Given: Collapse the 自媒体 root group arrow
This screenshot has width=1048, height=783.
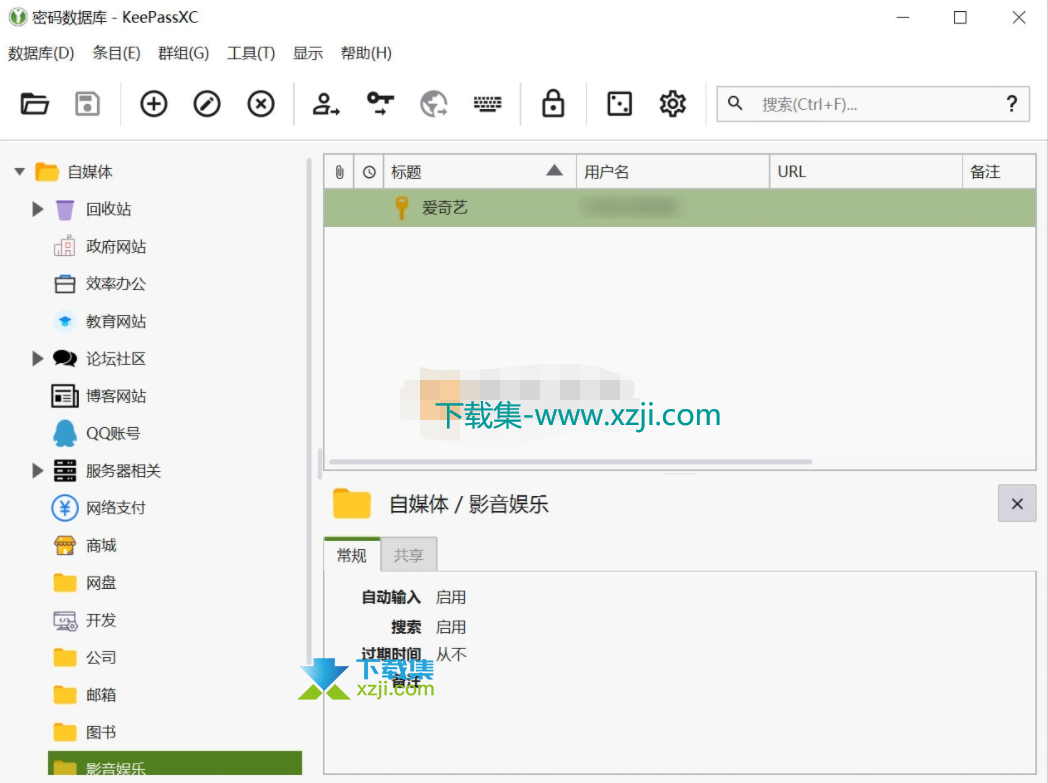Looking at the screenshot, I should (x=19, y=172).
